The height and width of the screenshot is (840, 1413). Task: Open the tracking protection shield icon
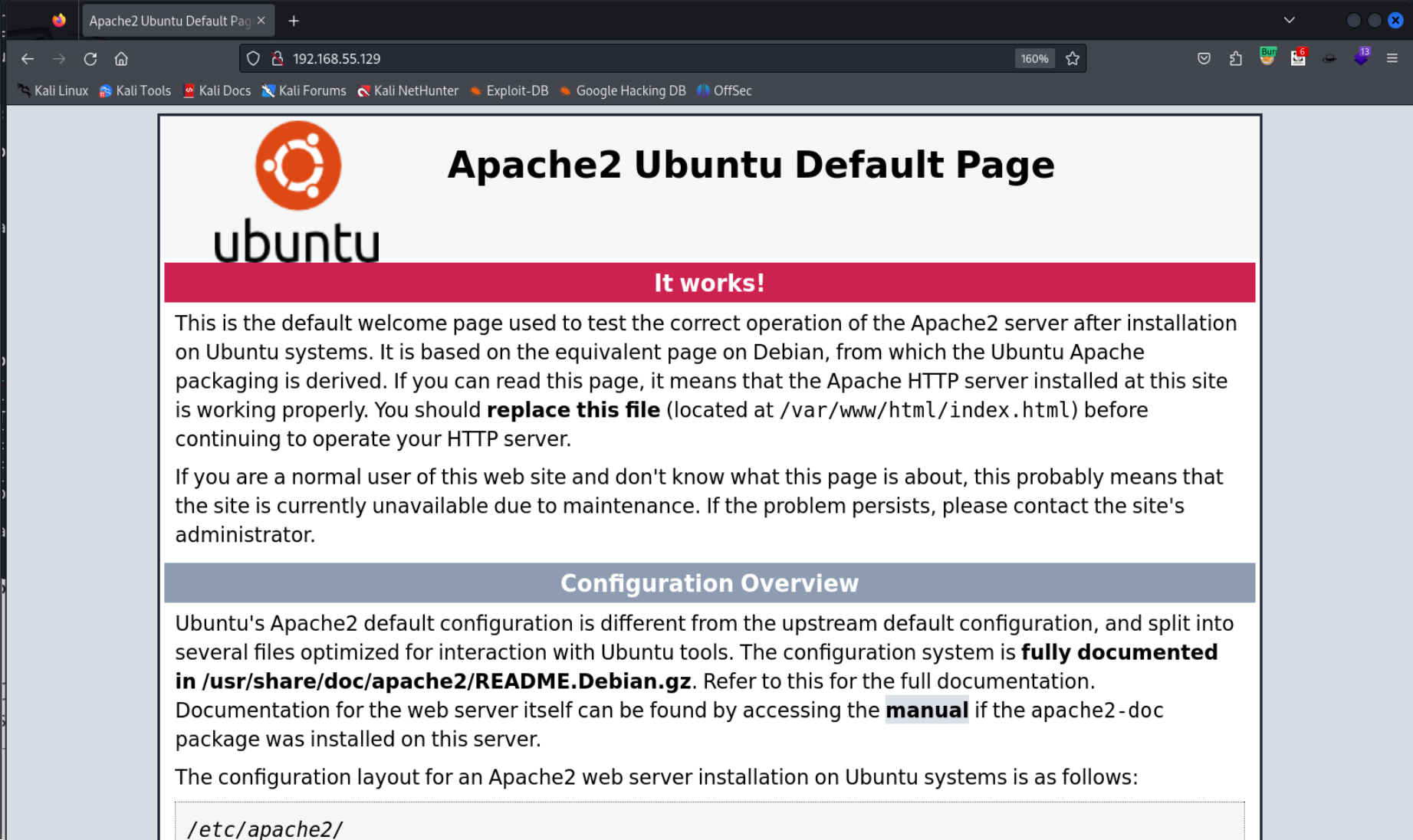coord(253,58)
